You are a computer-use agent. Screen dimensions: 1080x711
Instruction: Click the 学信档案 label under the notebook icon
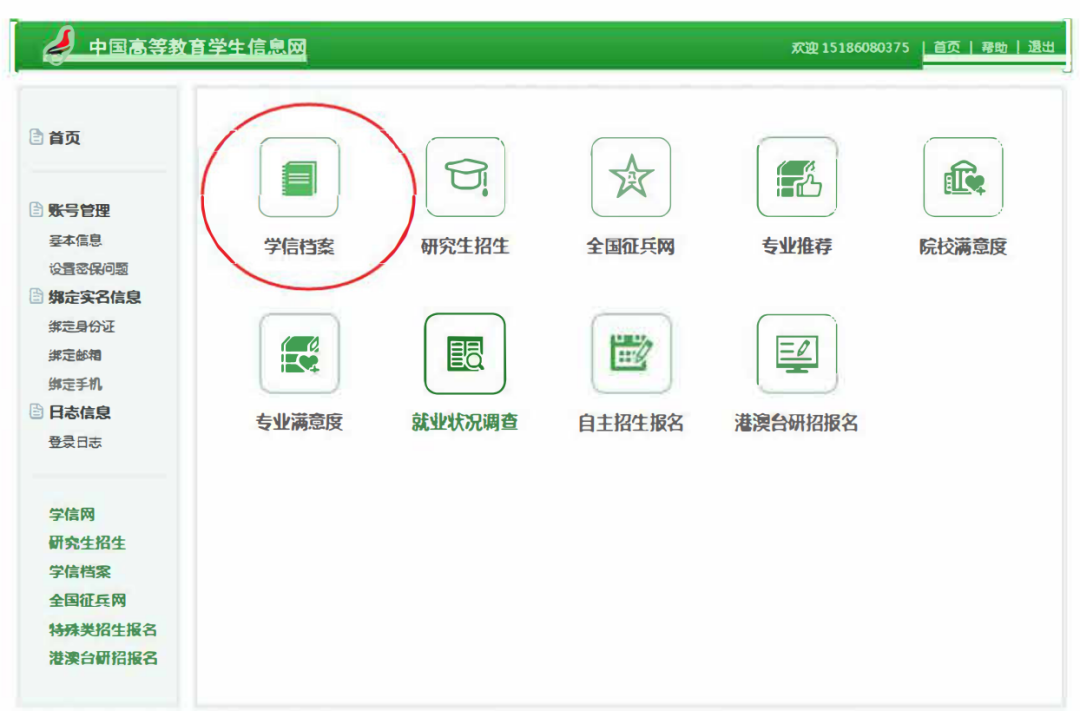point(299,246)
